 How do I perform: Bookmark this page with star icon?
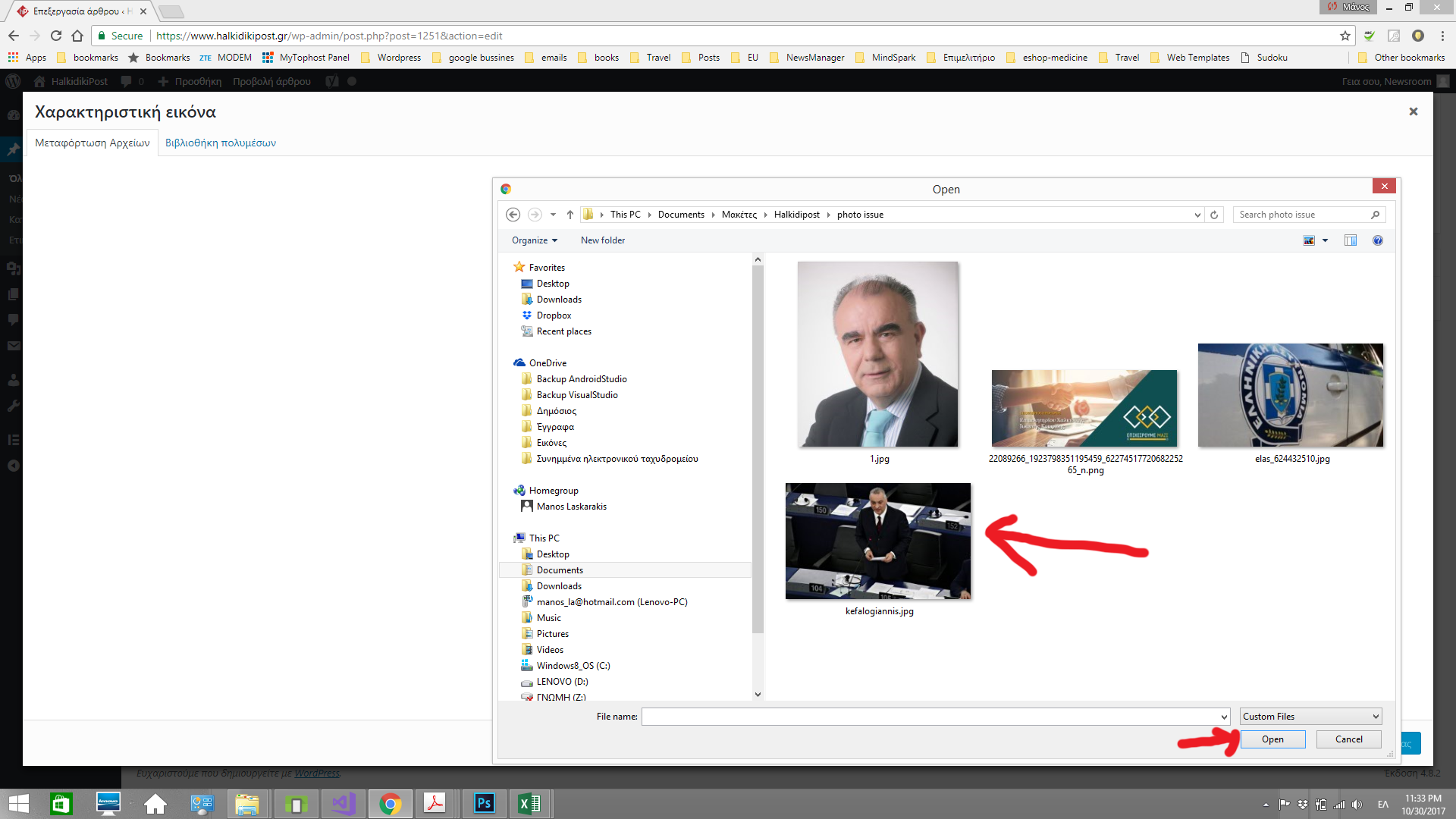click(x=1345, y=36)
